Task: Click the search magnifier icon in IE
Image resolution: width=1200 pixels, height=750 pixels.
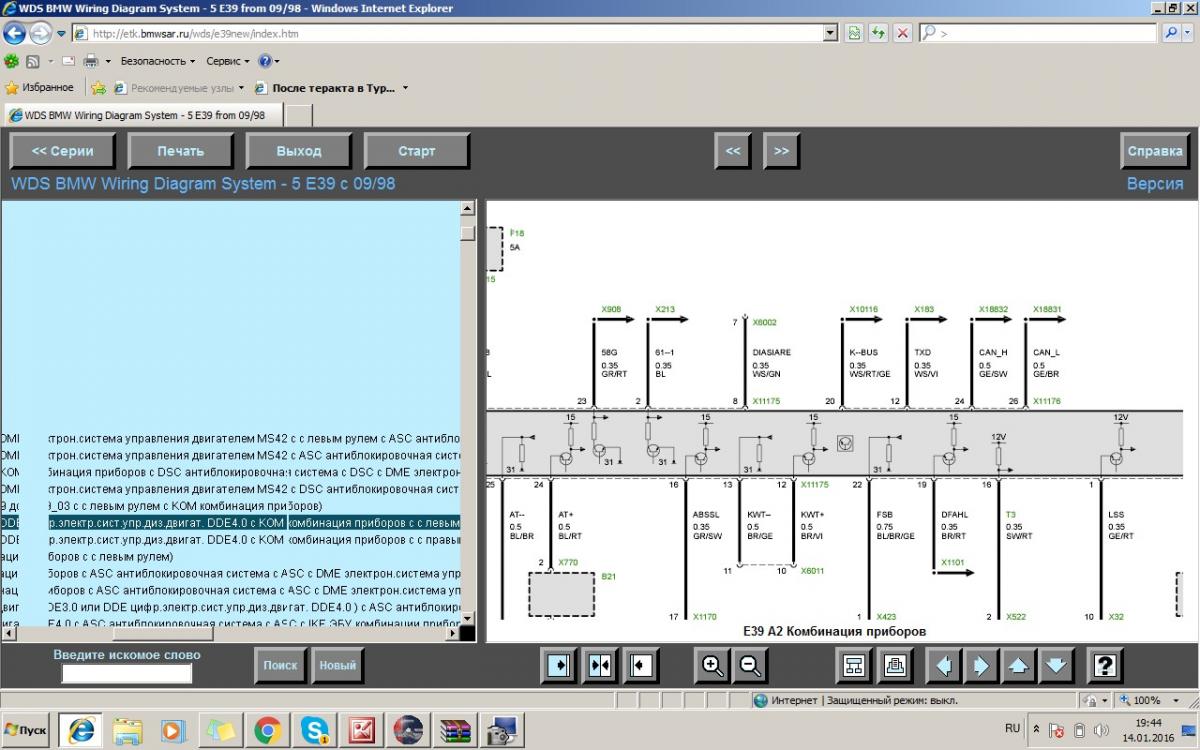Action: [1172, 33]
